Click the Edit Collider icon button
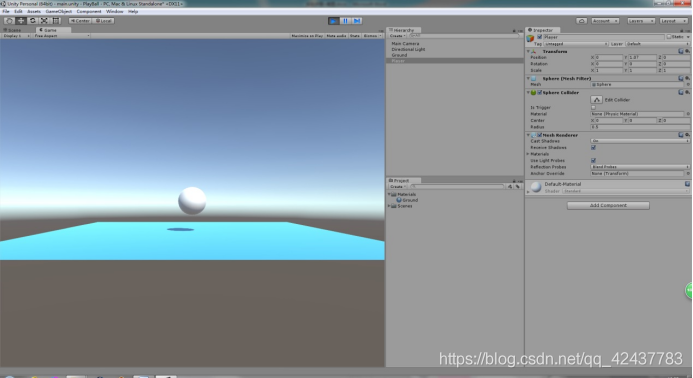 click(x=596, y=100)
